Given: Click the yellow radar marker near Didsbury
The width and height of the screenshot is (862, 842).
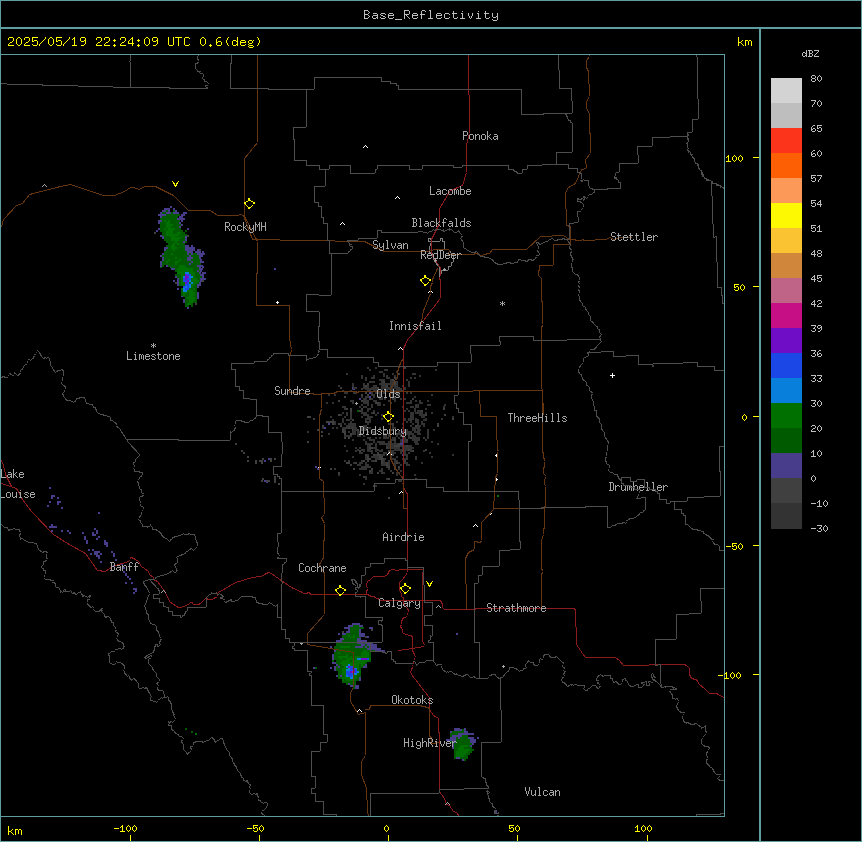Looking at the screenshot, I should point(388,417).
